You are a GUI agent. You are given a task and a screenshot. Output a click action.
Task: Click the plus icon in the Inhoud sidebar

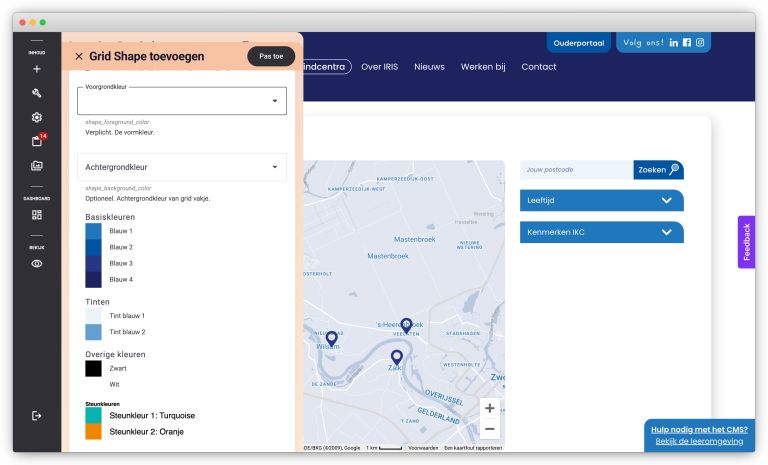[37, 69]
